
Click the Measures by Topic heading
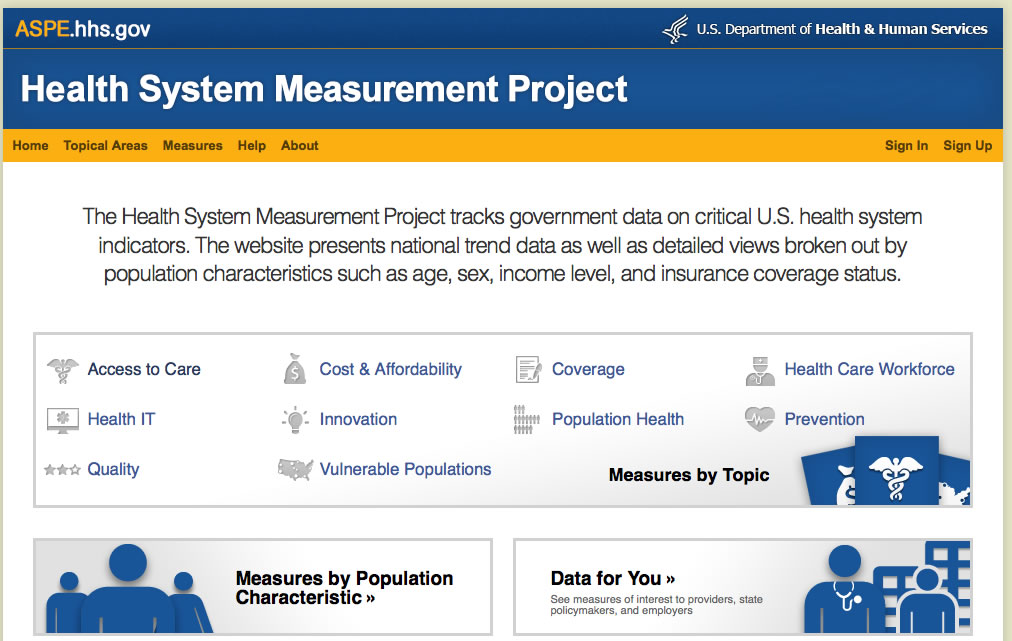[x=689, y=475]
